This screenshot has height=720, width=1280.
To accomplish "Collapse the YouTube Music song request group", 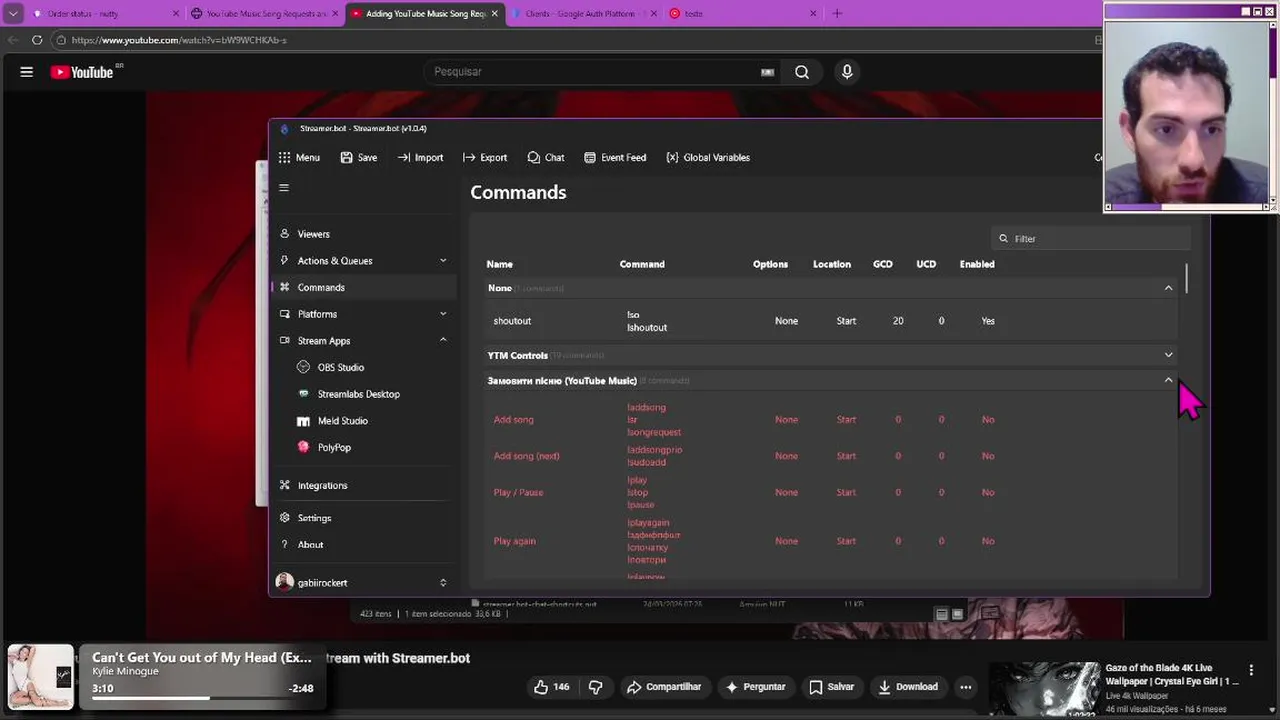I will [1168, 381].
